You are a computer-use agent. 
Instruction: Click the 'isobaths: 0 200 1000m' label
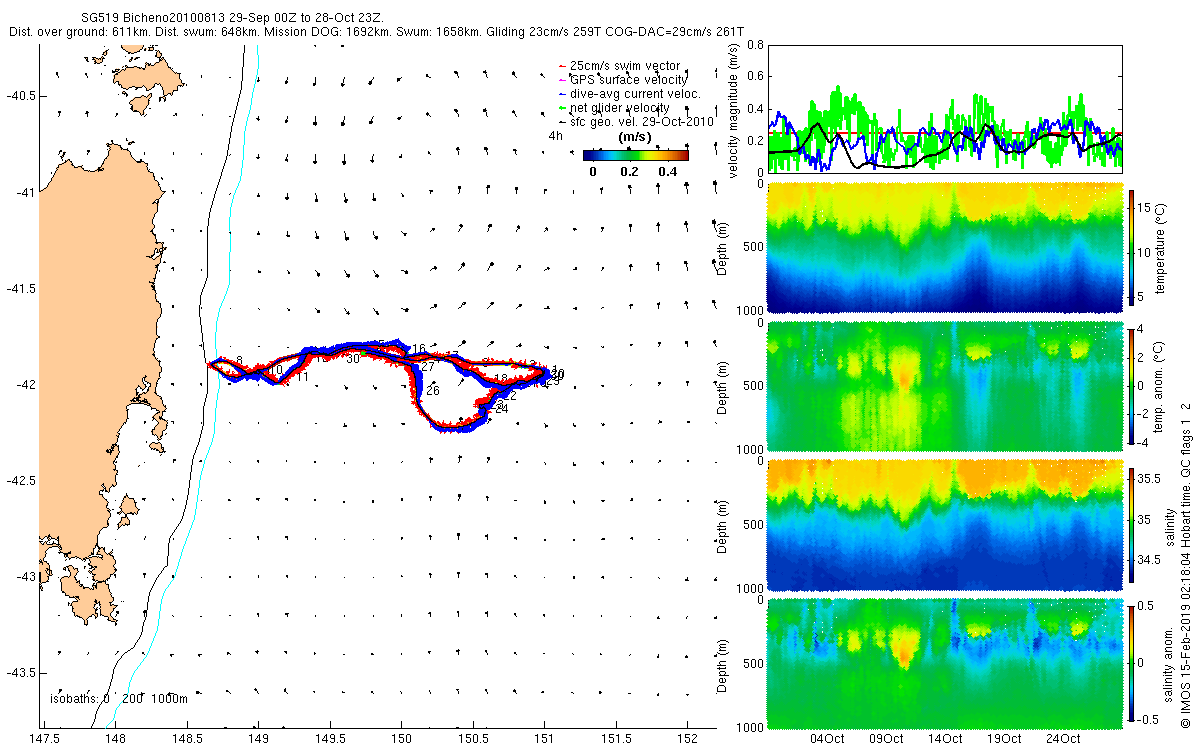(118, 698)
